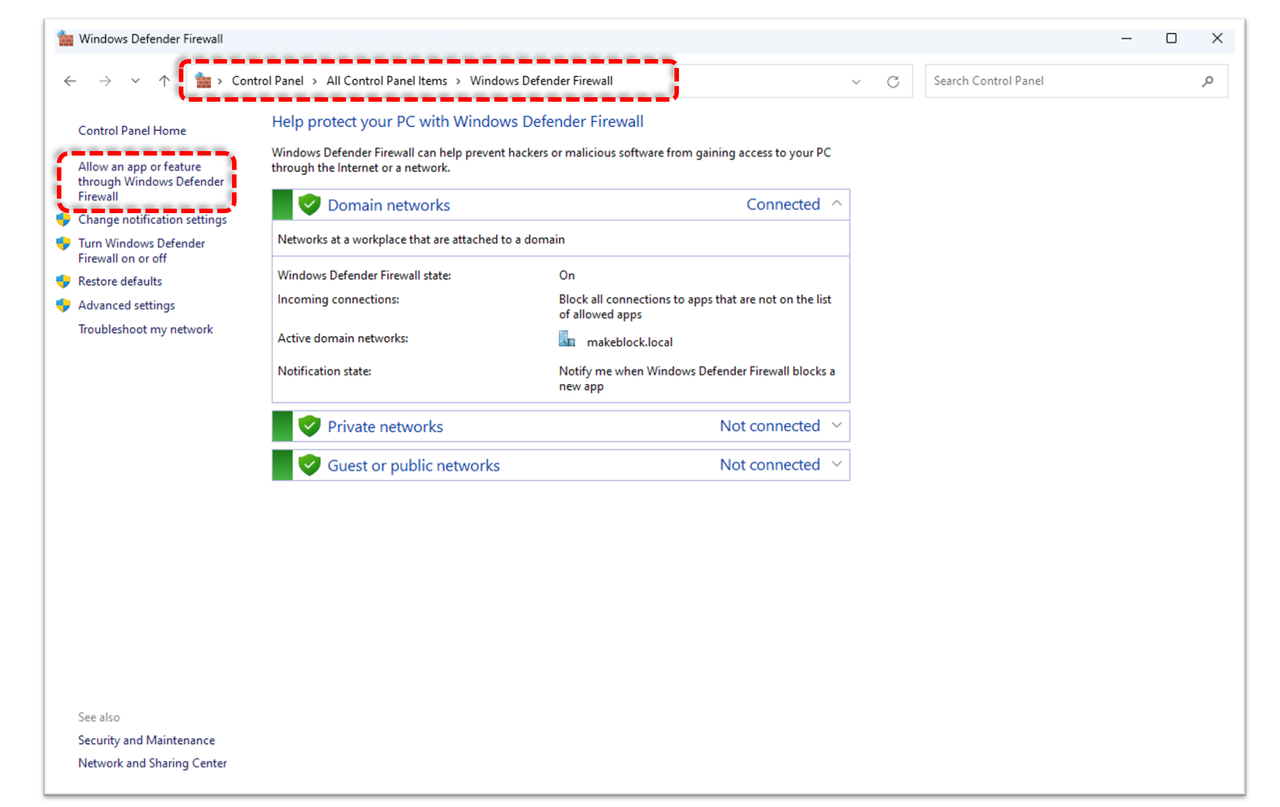This screenshot has width=1280, height=807.
Task: Click Windows Defender Firewall state label
Action: click(364, 275)
